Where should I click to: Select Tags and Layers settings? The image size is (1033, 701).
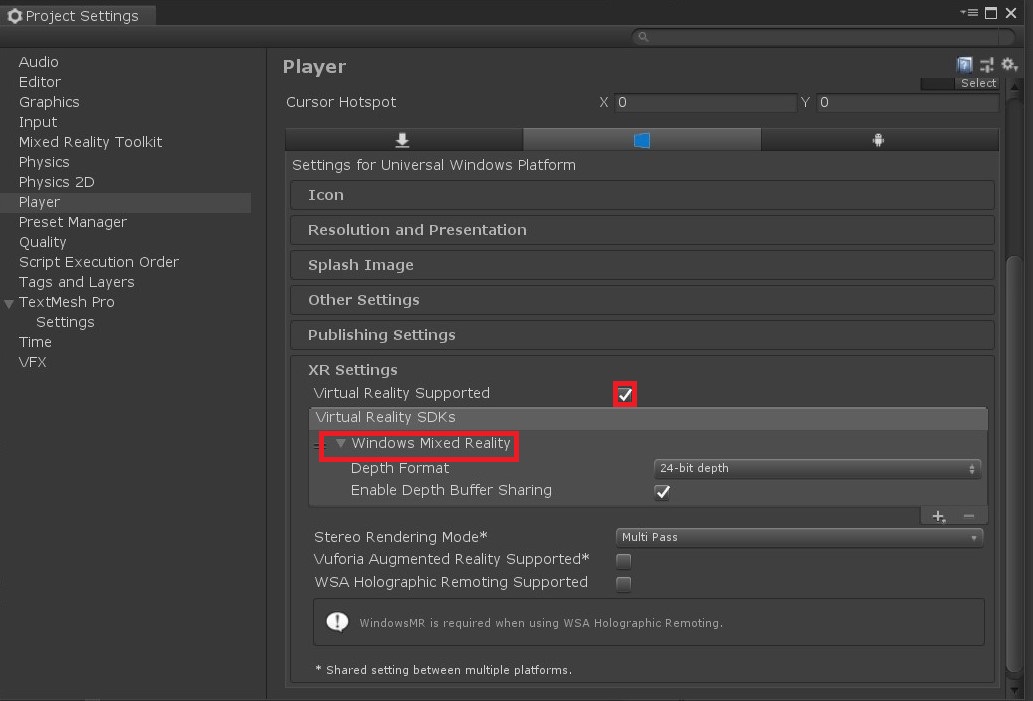76,282
